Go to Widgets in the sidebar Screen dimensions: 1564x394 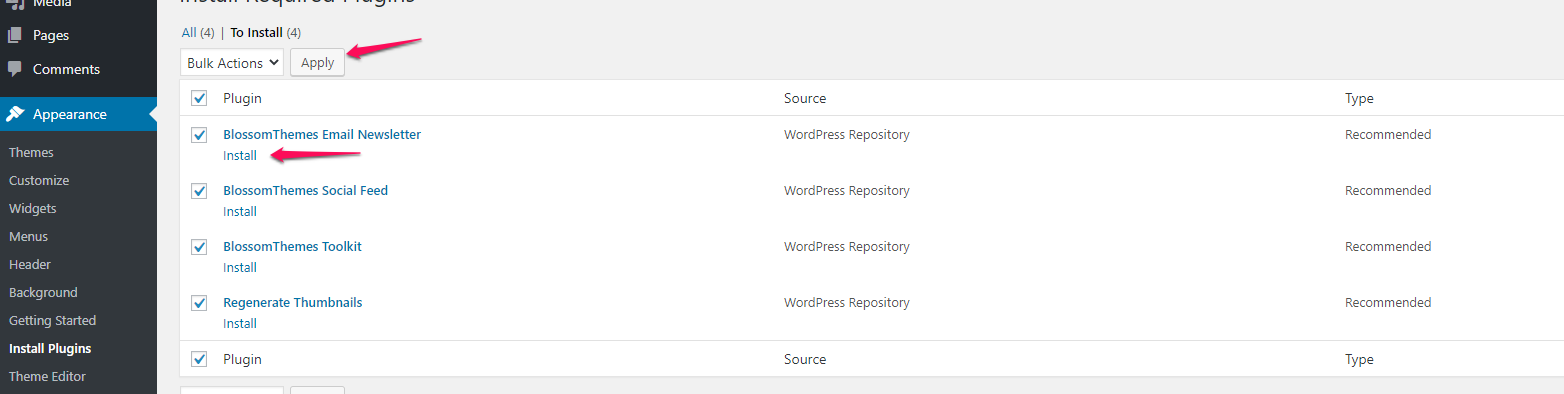pyautogui.click(x=33, y=209)
